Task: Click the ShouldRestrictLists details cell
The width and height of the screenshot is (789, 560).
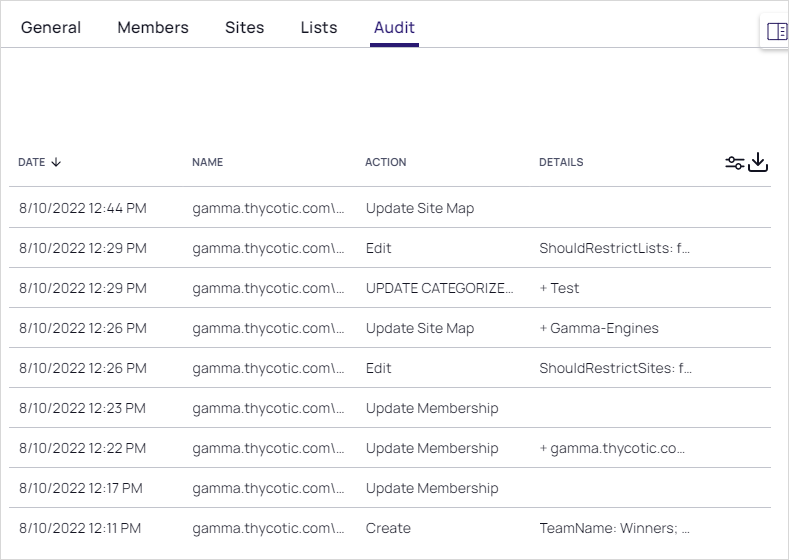Action: pos(615,248)
